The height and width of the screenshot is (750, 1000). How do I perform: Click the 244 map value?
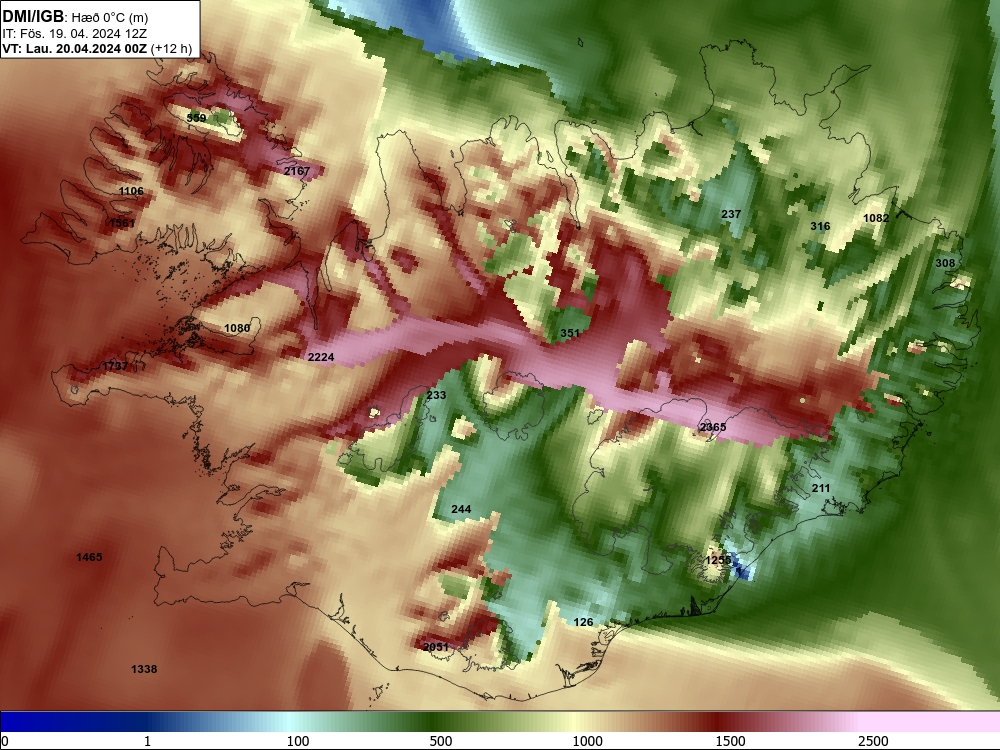[461, 509]
